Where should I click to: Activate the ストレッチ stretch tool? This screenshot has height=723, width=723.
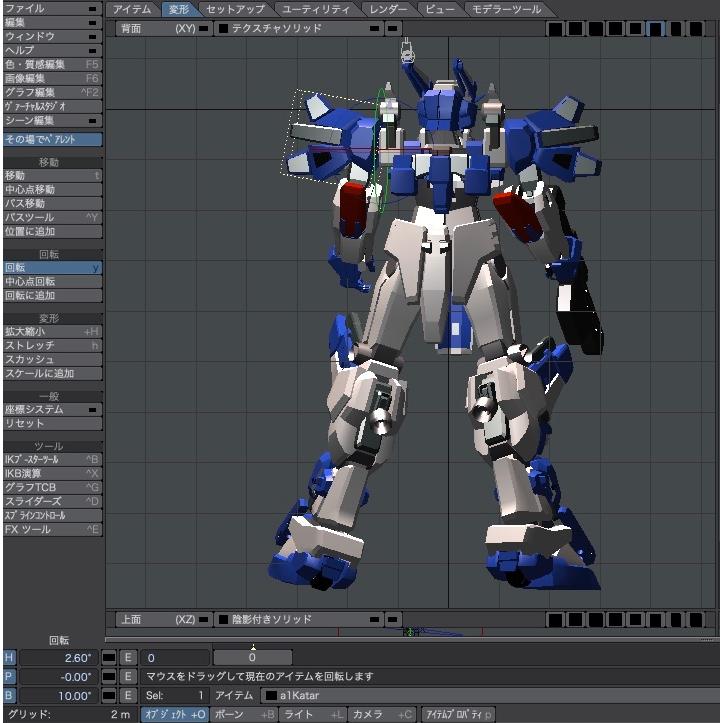point(53,345)
